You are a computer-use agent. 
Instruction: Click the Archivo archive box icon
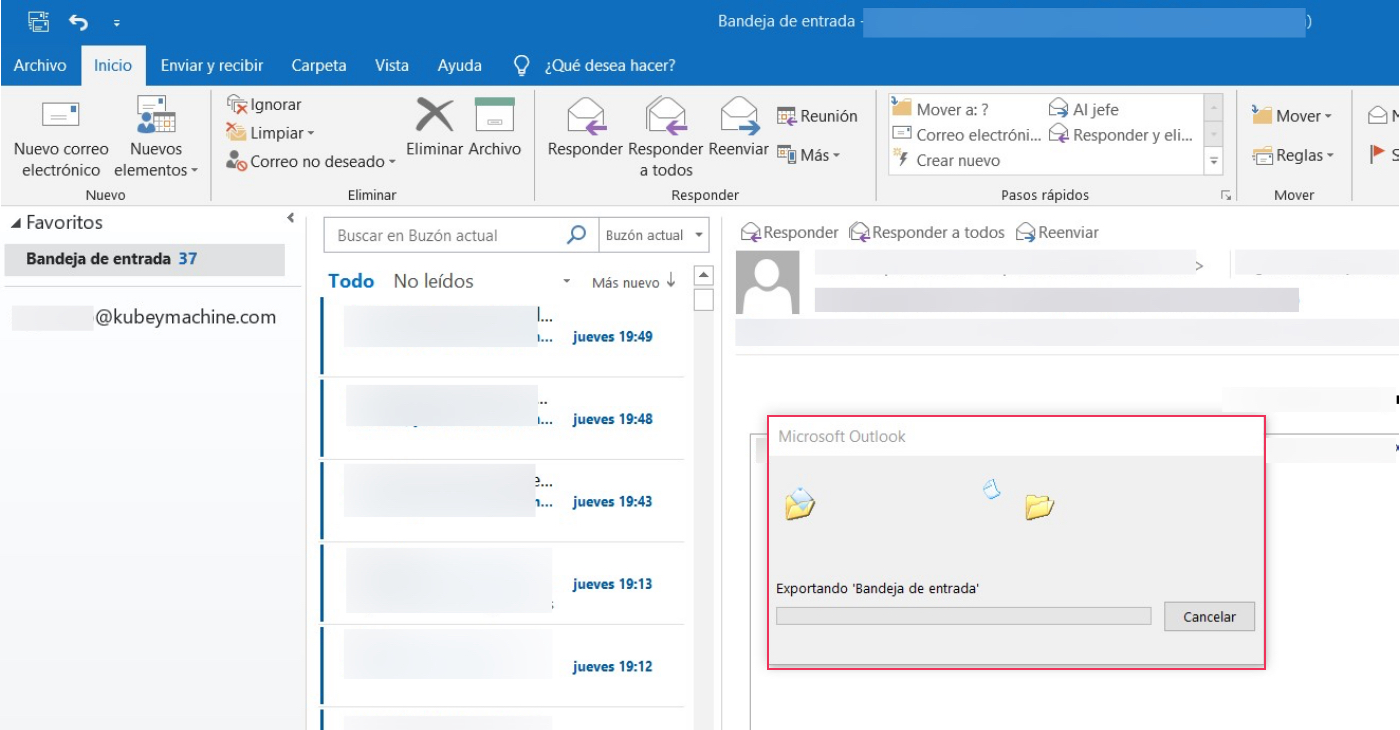point(494,114)
